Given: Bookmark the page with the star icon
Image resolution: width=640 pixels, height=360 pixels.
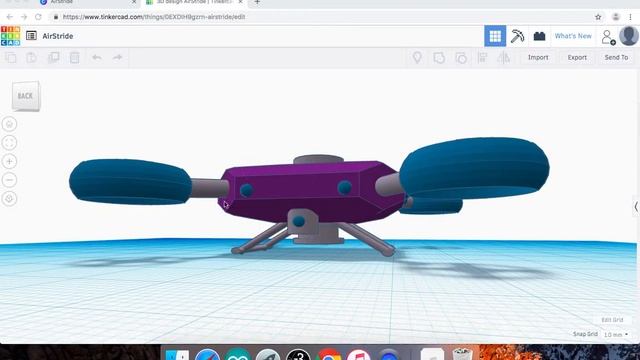Looking at the screenshot, I should (x=598, y=17).
